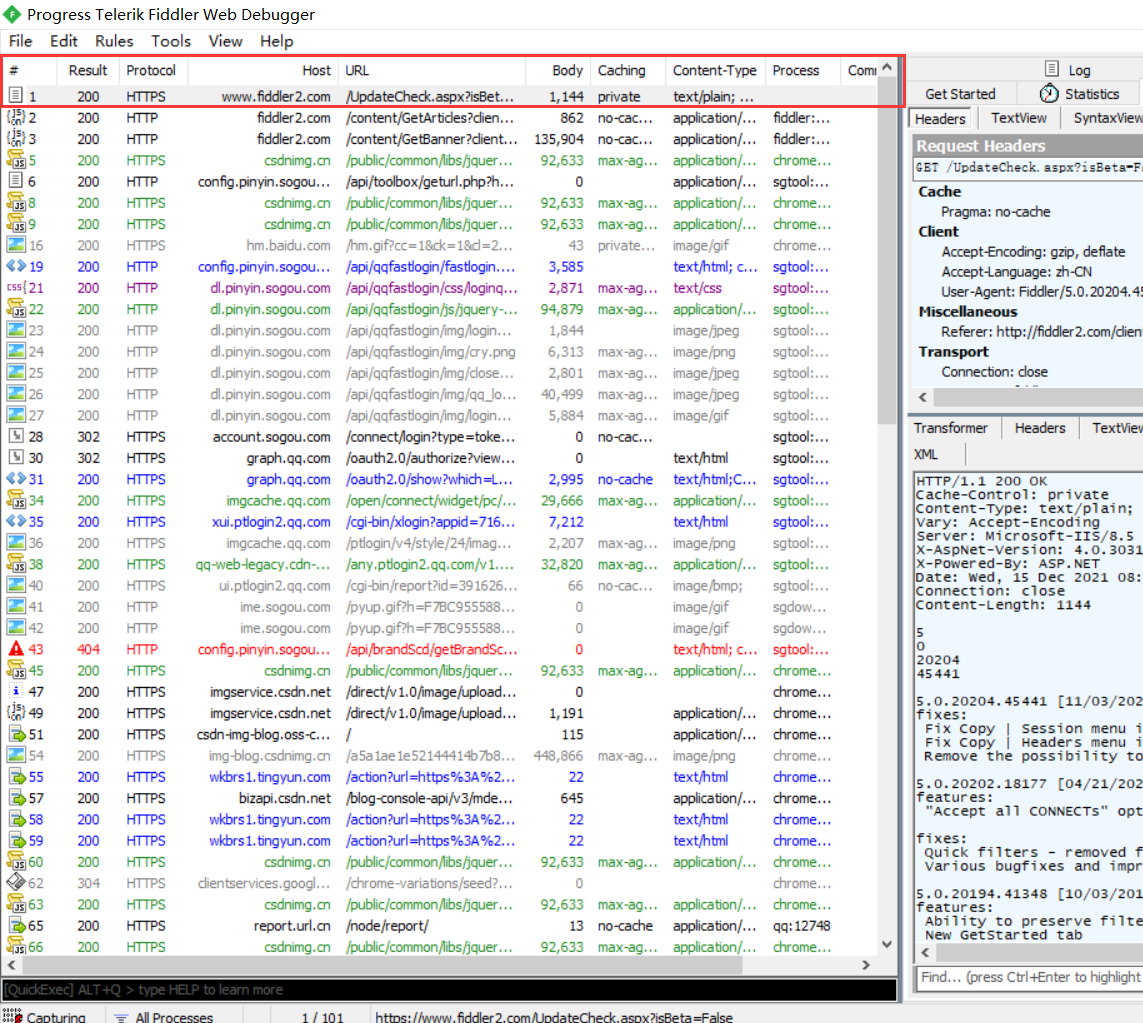Click the All Processes filter icon
Screen dimensions: 1143x1023
121,1017
